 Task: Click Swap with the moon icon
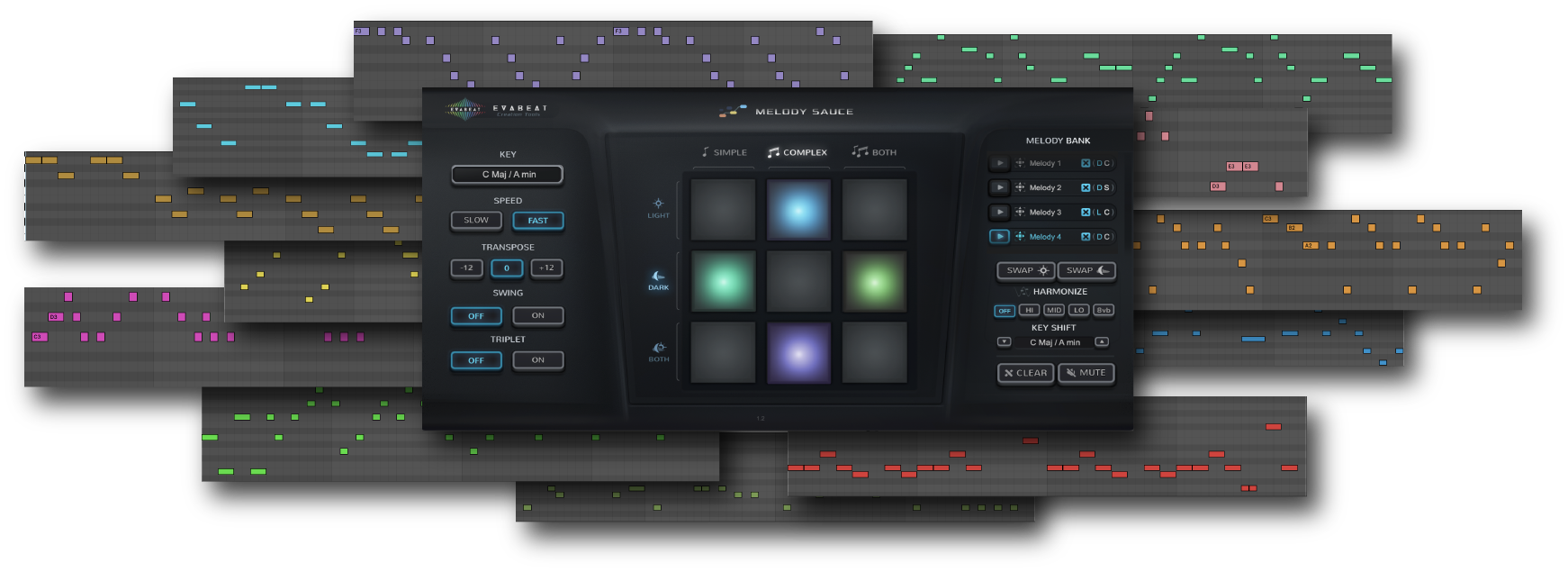click(x=1086, y=270)
